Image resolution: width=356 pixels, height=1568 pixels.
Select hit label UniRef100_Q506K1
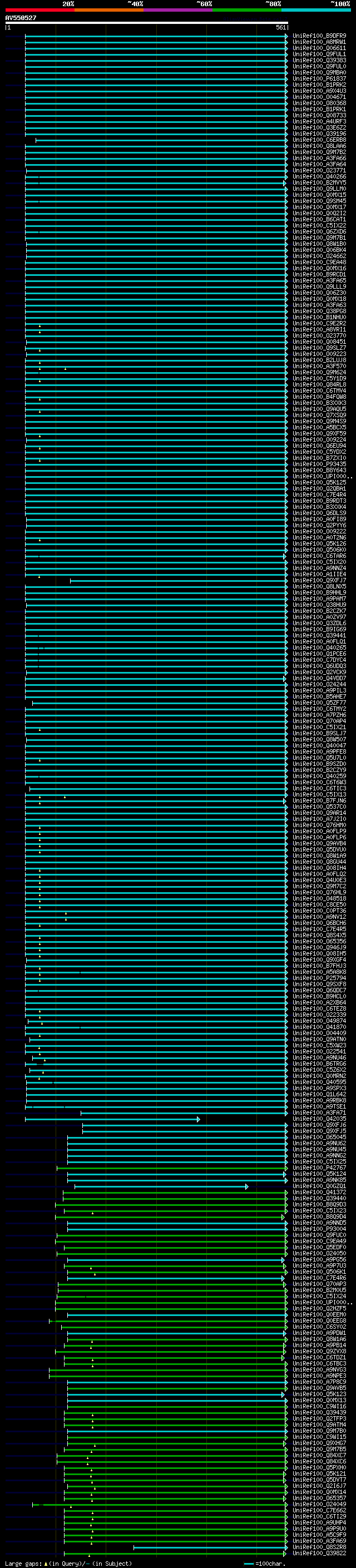click(319, 1272)
